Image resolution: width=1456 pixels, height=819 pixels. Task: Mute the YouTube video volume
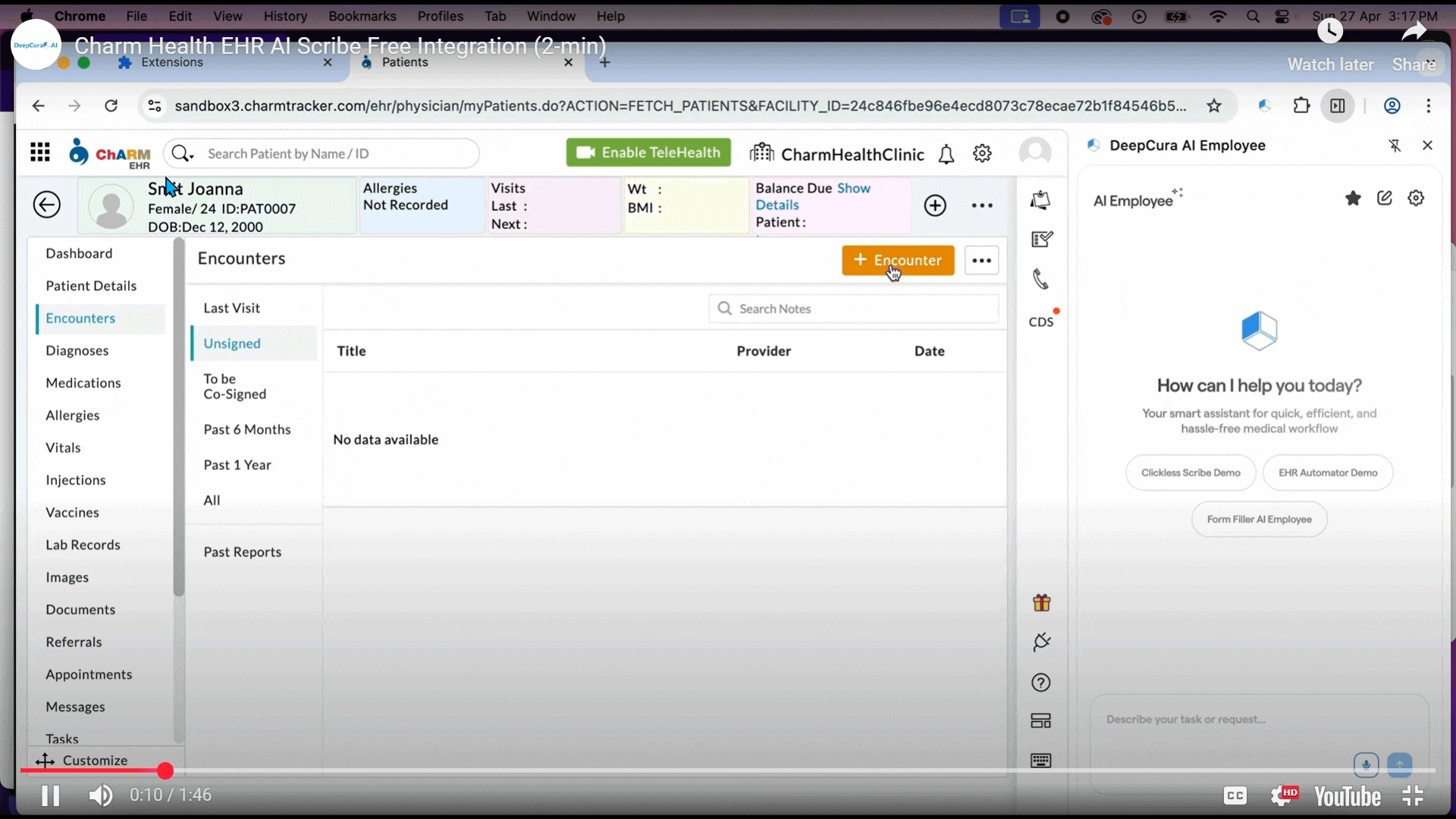[100, 795]
